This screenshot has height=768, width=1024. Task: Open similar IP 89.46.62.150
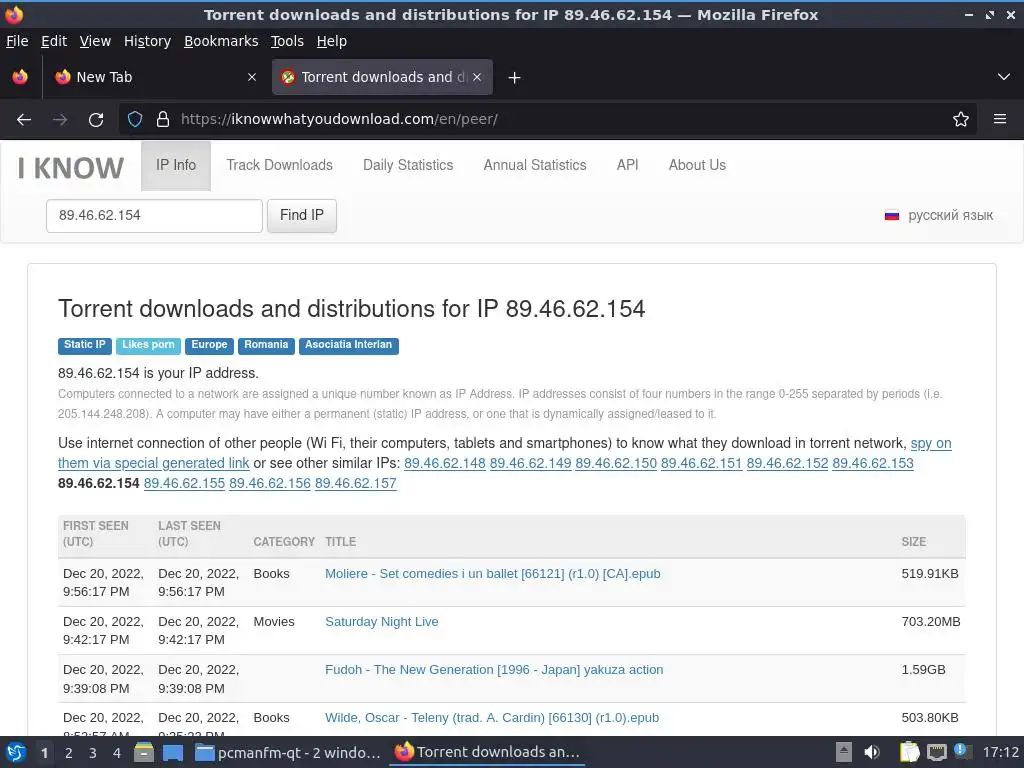616,464
